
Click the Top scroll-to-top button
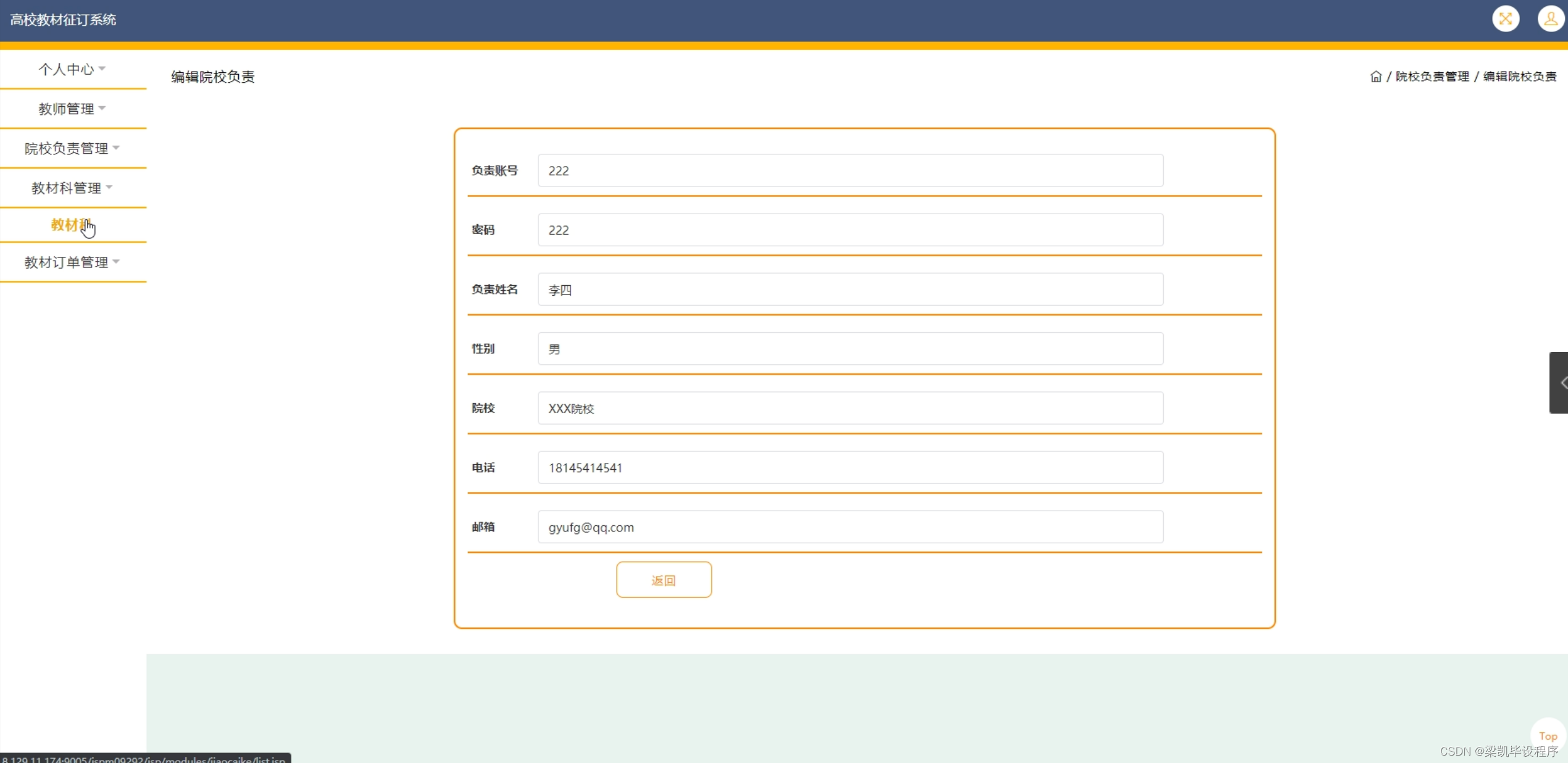pos(1548,736)
